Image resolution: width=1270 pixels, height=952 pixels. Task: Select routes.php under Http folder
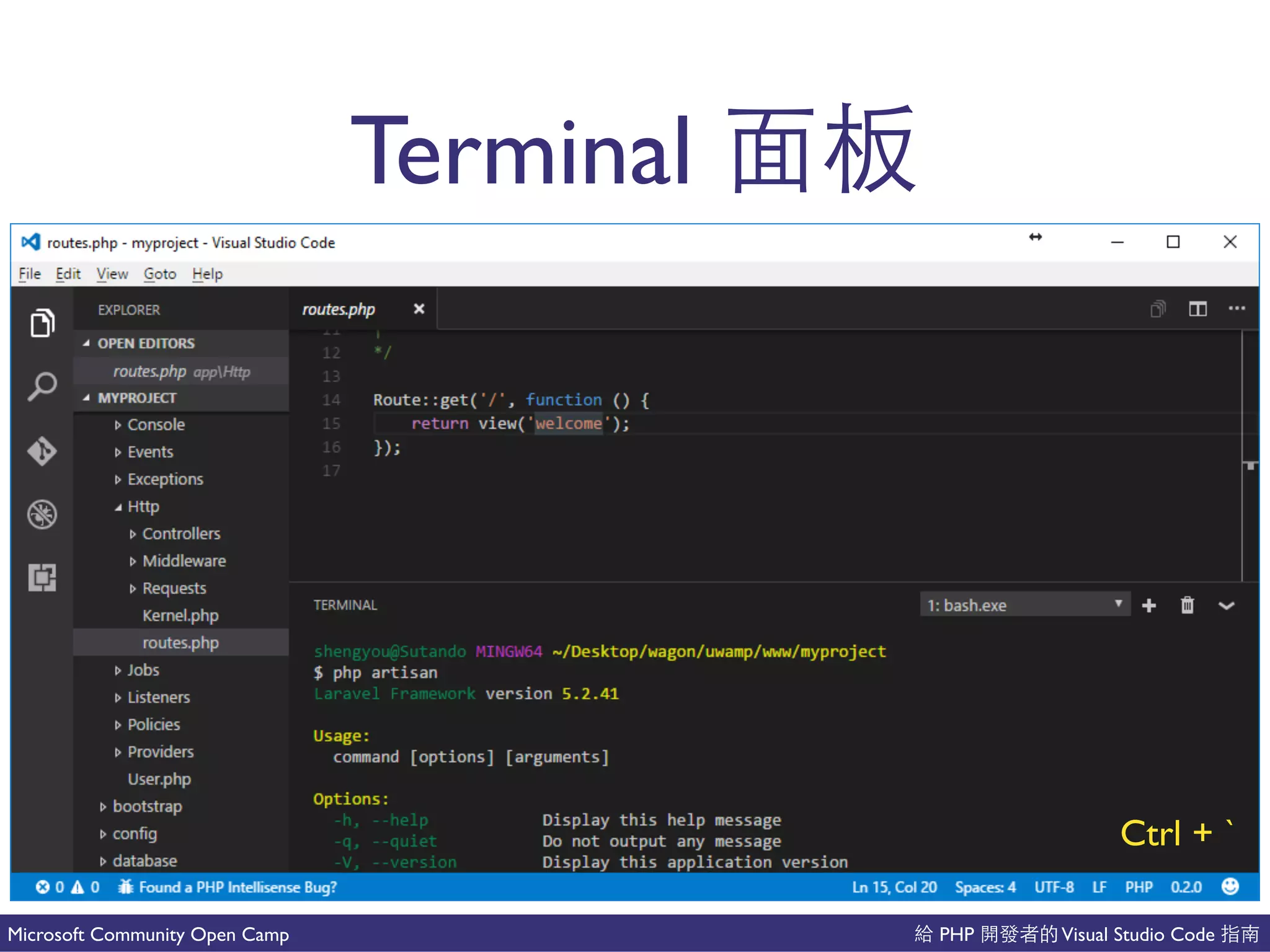(x=180, y=643)
